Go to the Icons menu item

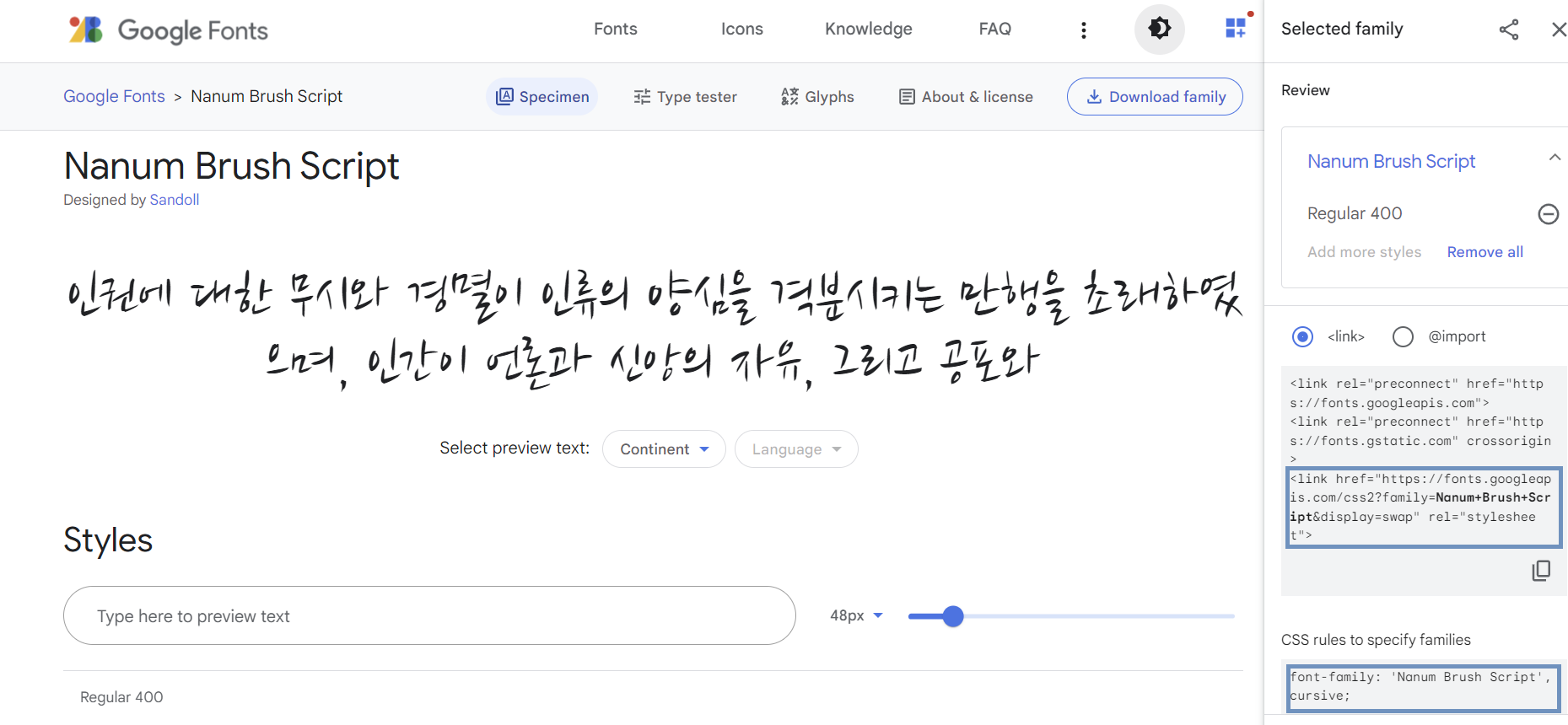tap(742, 29)
